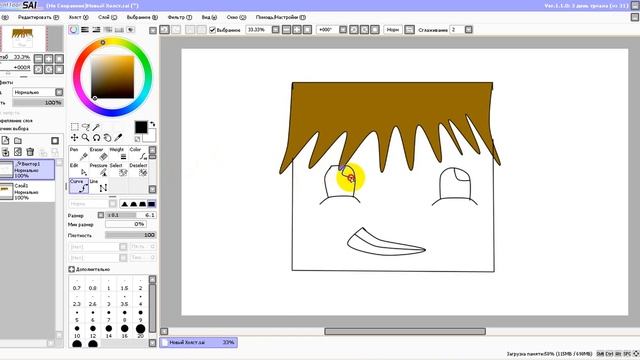640x360 pixels.
Task: Click the navigator canvas thumbnail
Action: tap(23, 39)
